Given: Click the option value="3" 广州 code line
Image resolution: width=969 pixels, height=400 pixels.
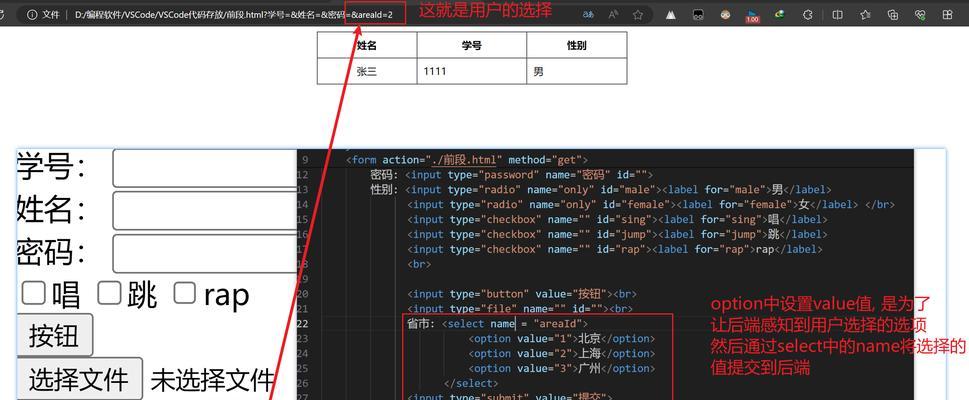Looking at the screenshot, I should pyautogui.click(x=562, y=368).
